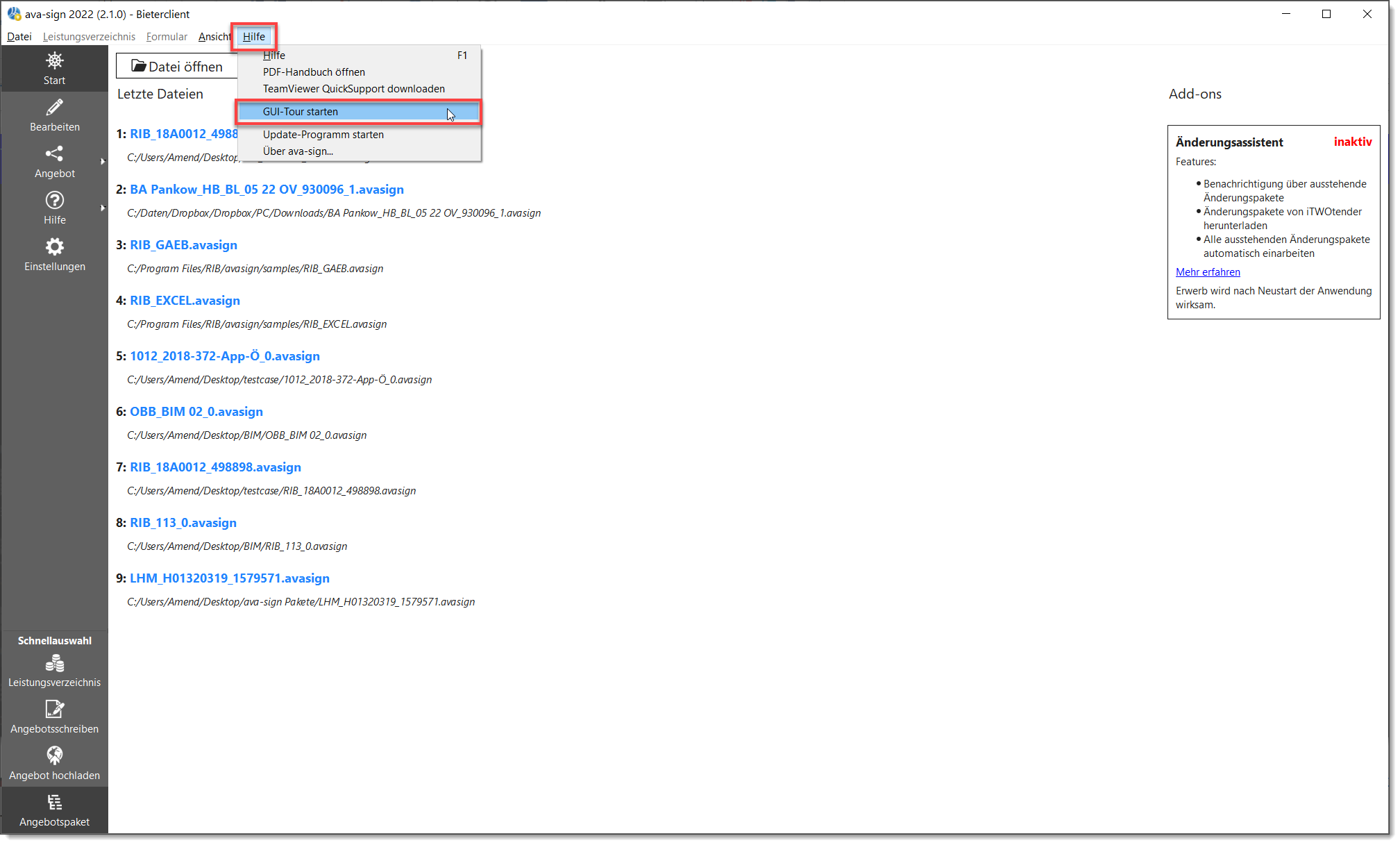
Task: Close the open Hilfe menu in menu bar
Action: pos(254,37)
